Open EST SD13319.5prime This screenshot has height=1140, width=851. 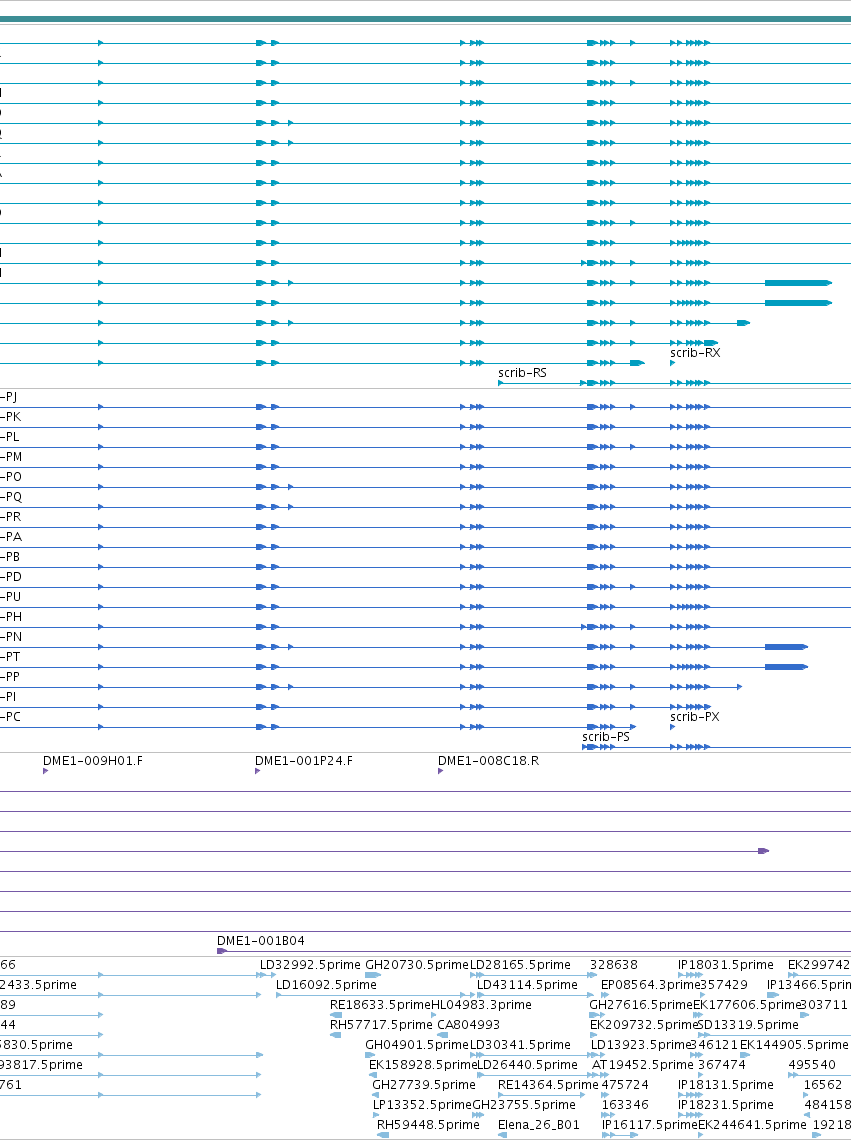tap(748, 1024)
